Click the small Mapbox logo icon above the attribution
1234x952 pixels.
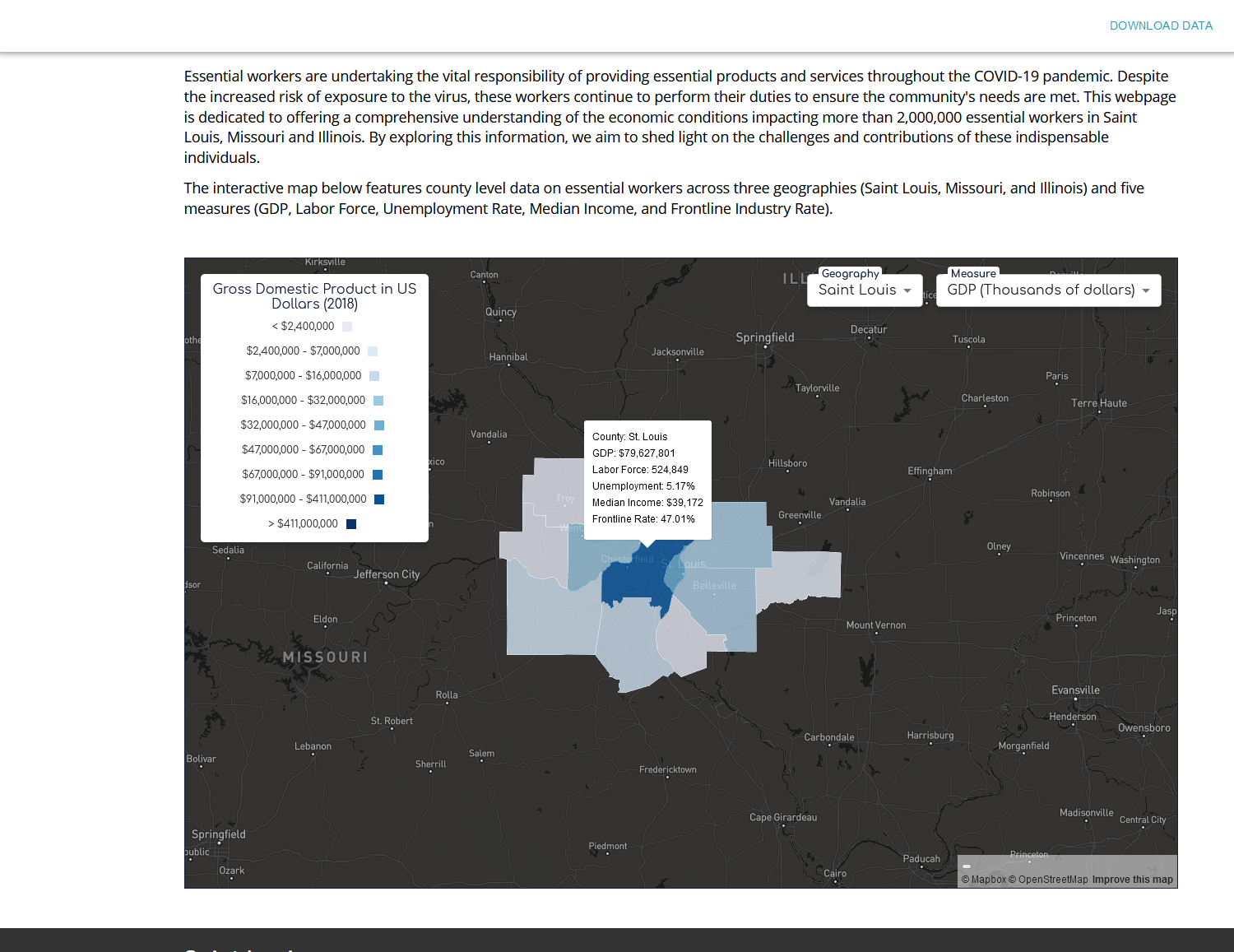[x=967, y=866]
